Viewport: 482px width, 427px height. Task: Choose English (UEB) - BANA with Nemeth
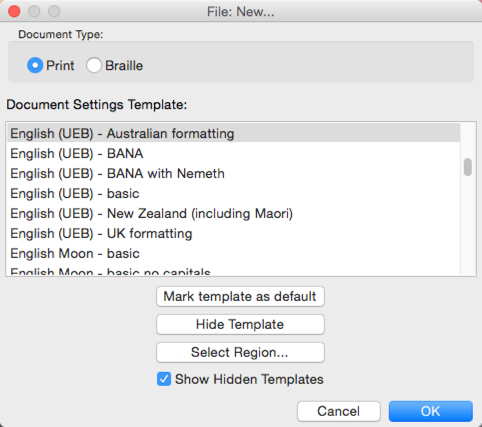pyautogui.click(x=233, y=173)
